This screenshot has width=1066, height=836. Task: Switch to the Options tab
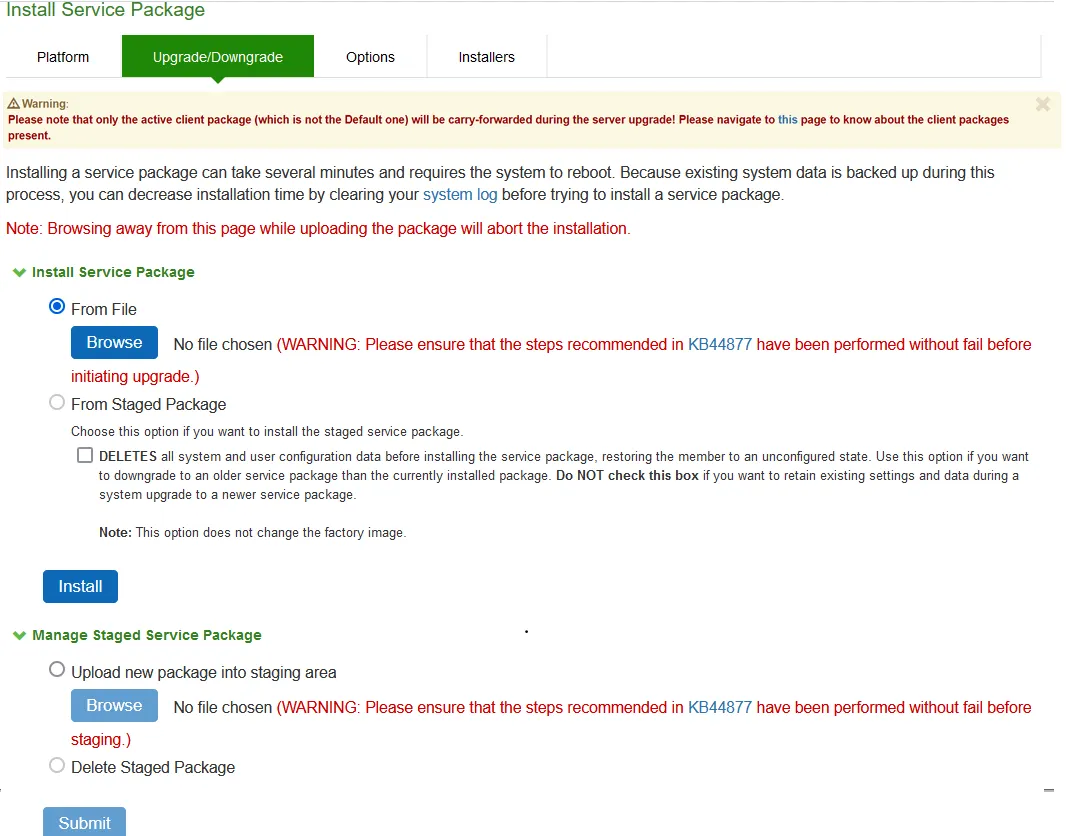[x=370, y=57]
